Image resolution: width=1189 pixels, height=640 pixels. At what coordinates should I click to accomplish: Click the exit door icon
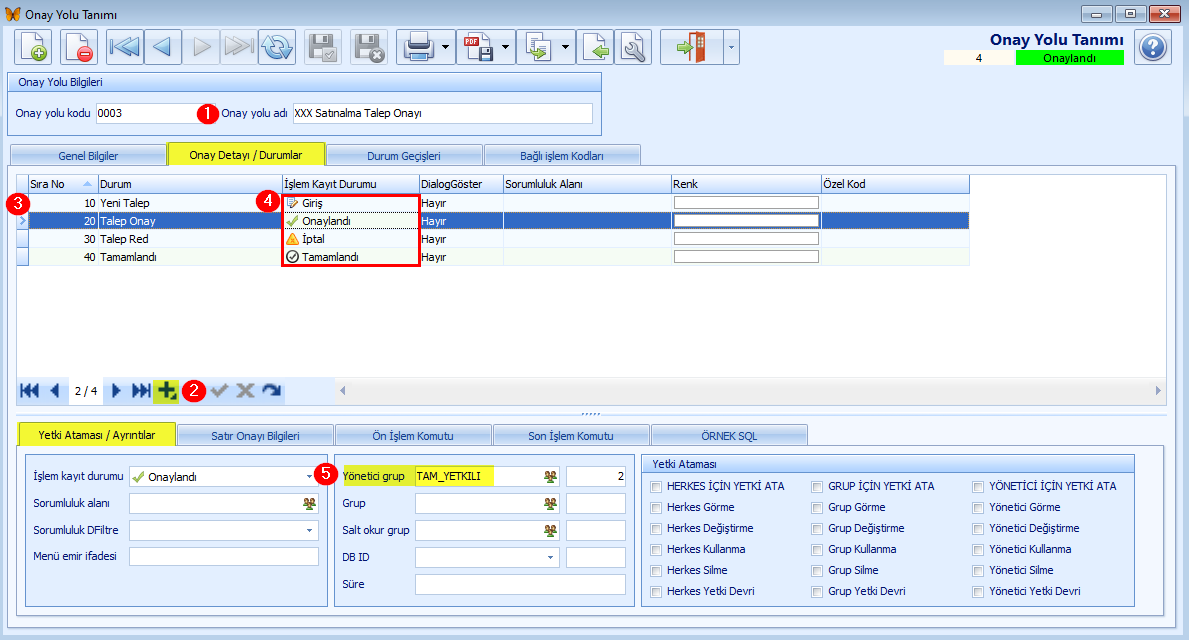[692, 47]
